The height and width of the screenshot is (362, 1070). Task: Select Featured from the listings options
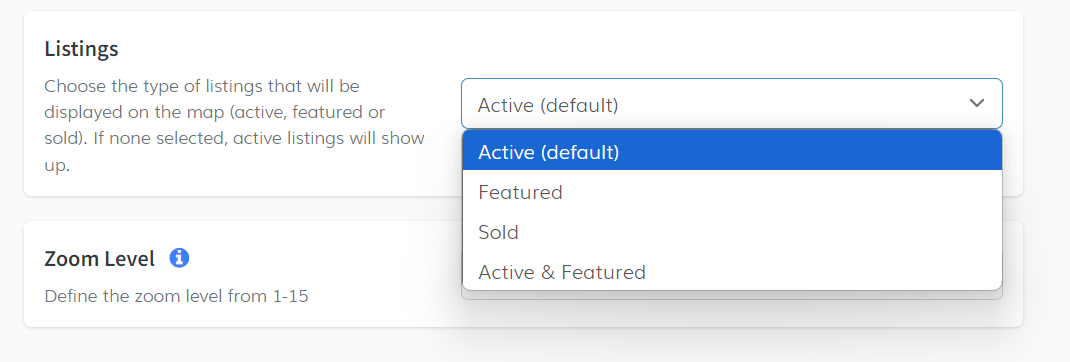[732, 192]
